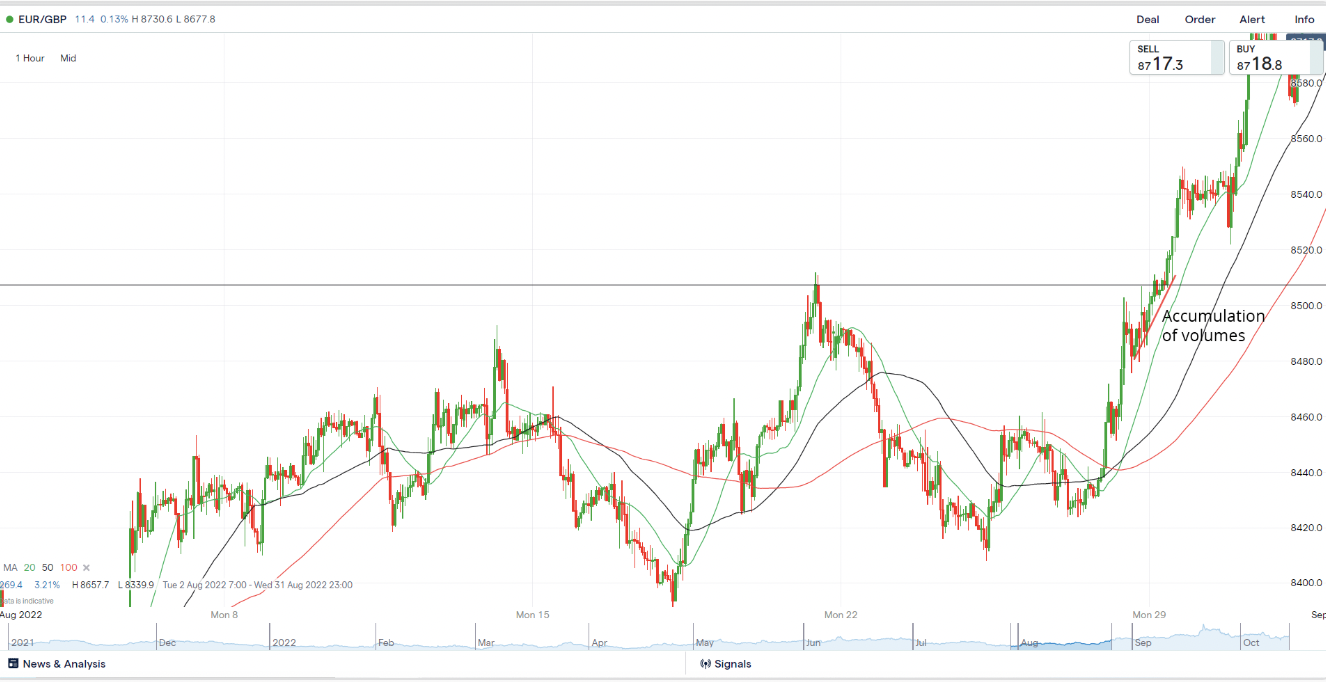1326x682 pixels.
Task: Click the highlighted Aug range in navigator
Action: pyautogui.click(x=1063, y=638)
